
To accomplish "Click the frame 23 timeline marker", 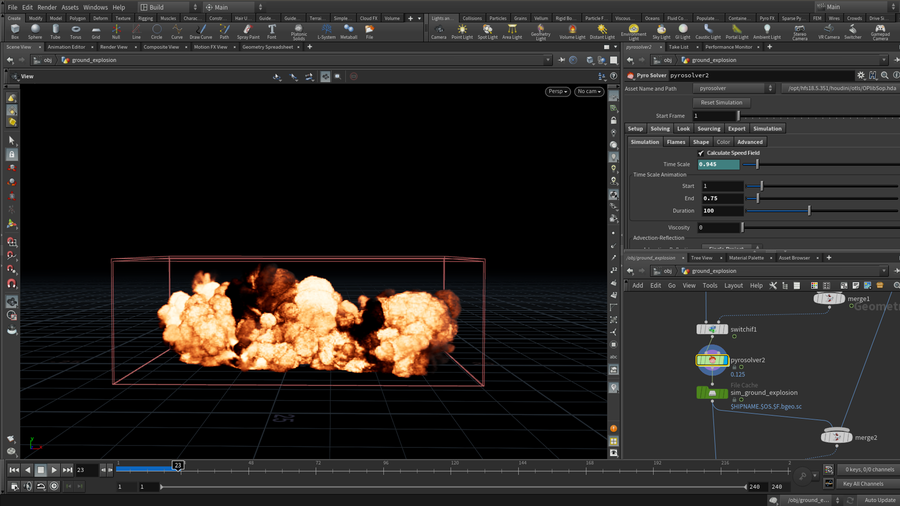I will (x=178, y=466).
